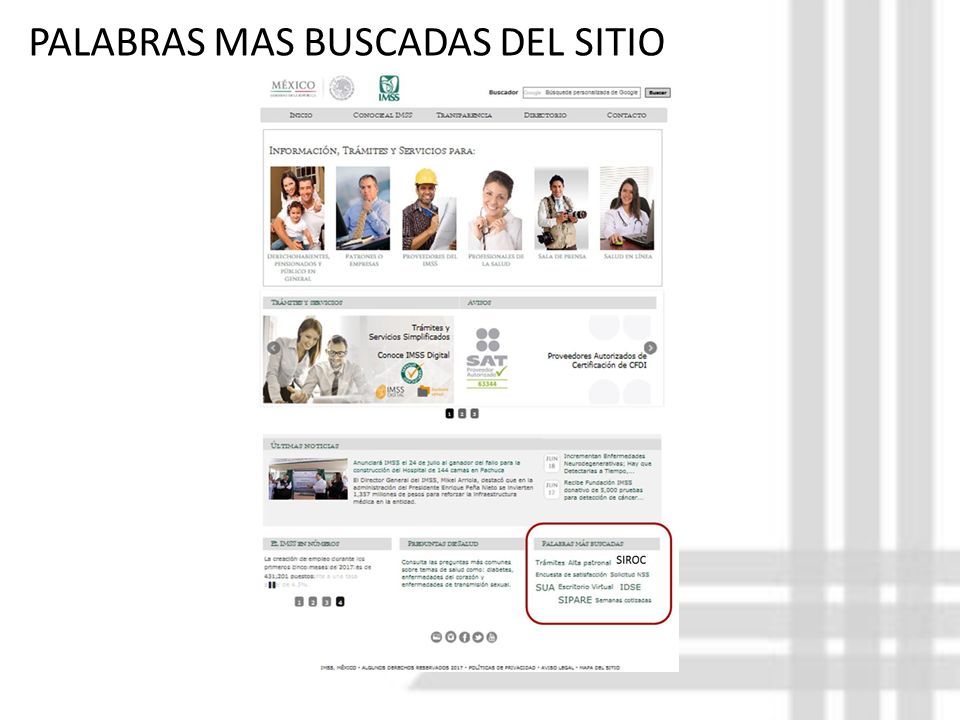Image resolution: width=960 pixels, height=720 pixels.
Task: Open the Proveedores del IMSS photo
Action: (x=429, y=208)
